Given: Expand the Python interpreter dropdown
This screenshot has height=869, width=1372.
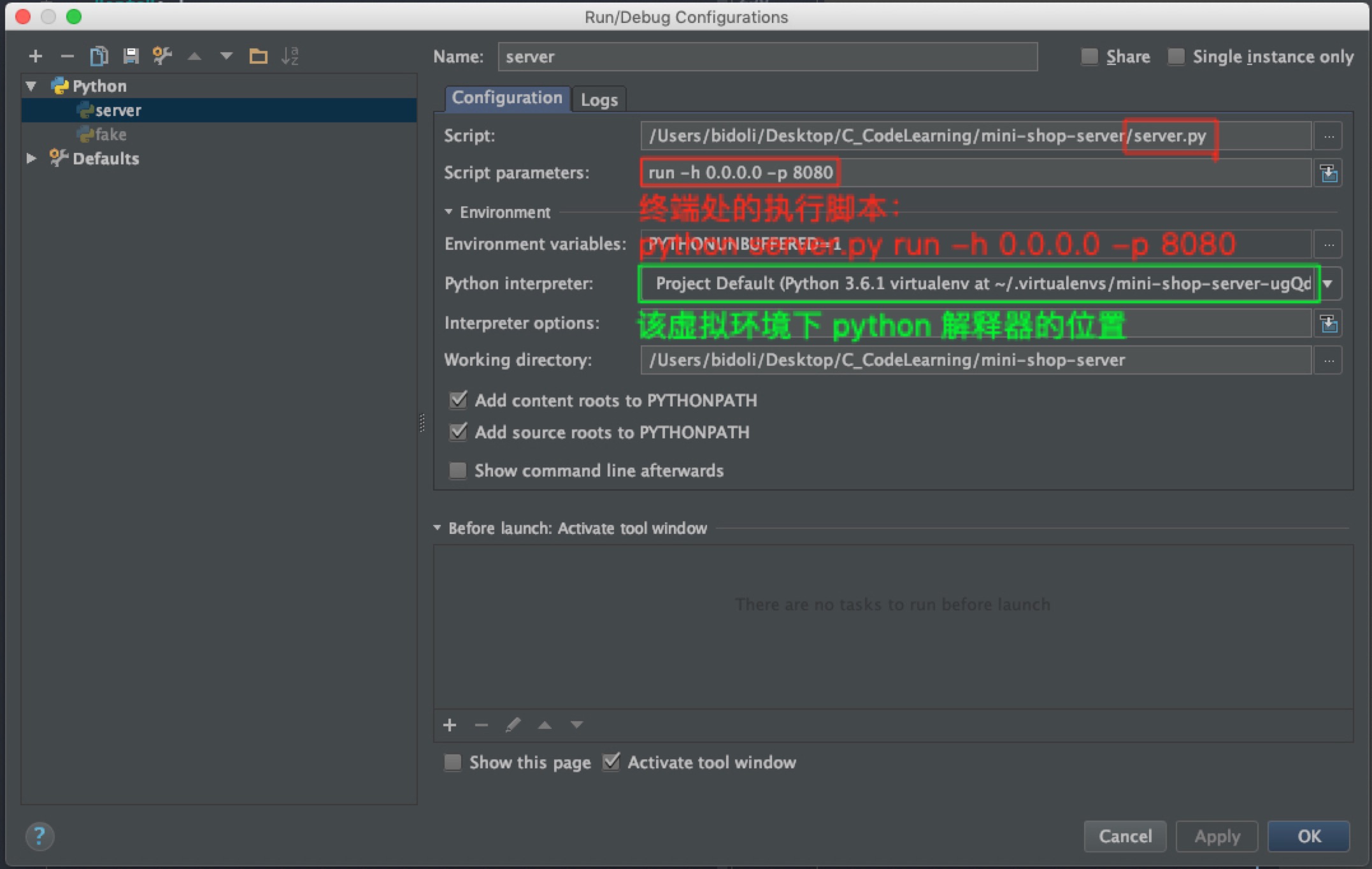Looking at the screenshot, I should (1331, 284).
